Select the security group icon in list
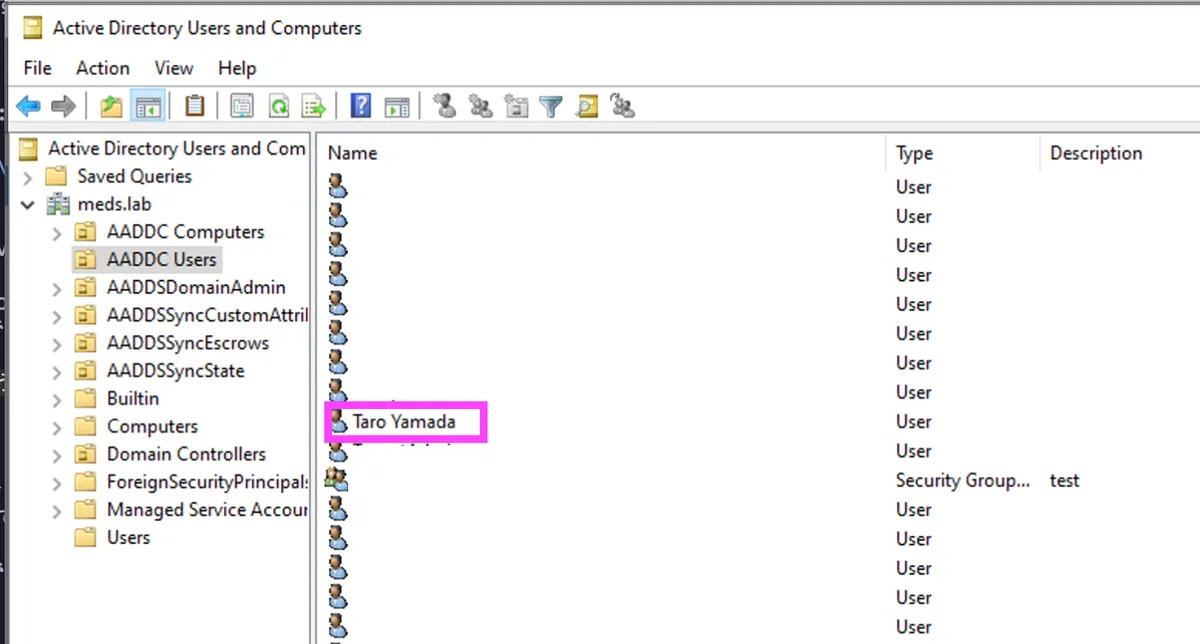Viewport: 1200px width, 644px height. [337, 480]
